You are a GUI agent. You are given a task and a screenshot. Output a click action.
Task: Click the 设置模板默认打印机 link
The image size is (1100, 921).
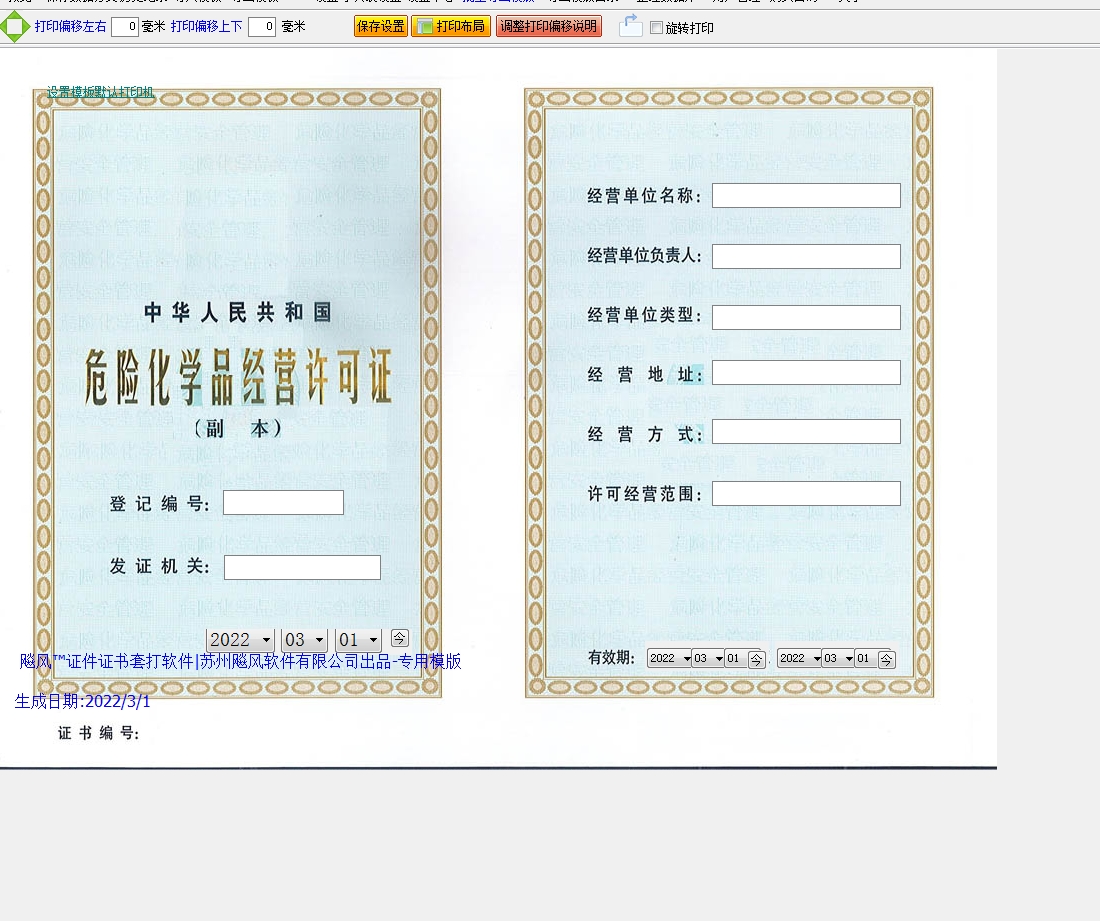click(100, 93)
